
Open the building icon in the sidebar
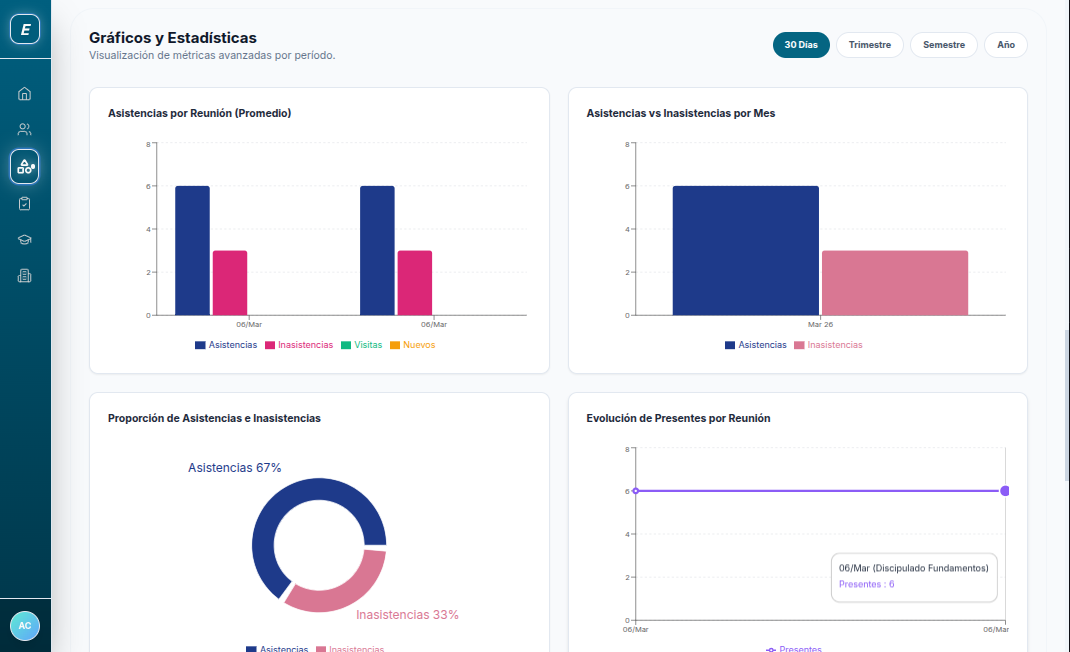click(25, 276)
